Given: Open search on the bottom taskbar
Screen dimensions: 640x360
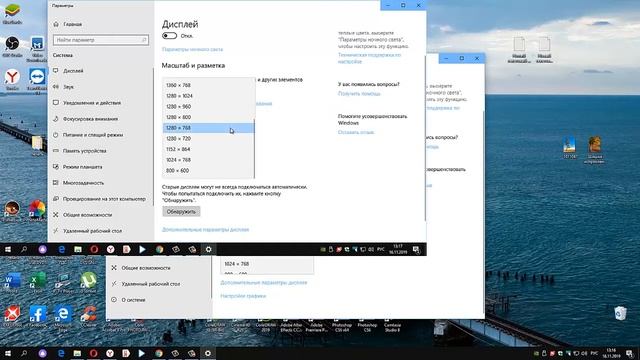Looking at the screenshot, I should tap(24, 353).
